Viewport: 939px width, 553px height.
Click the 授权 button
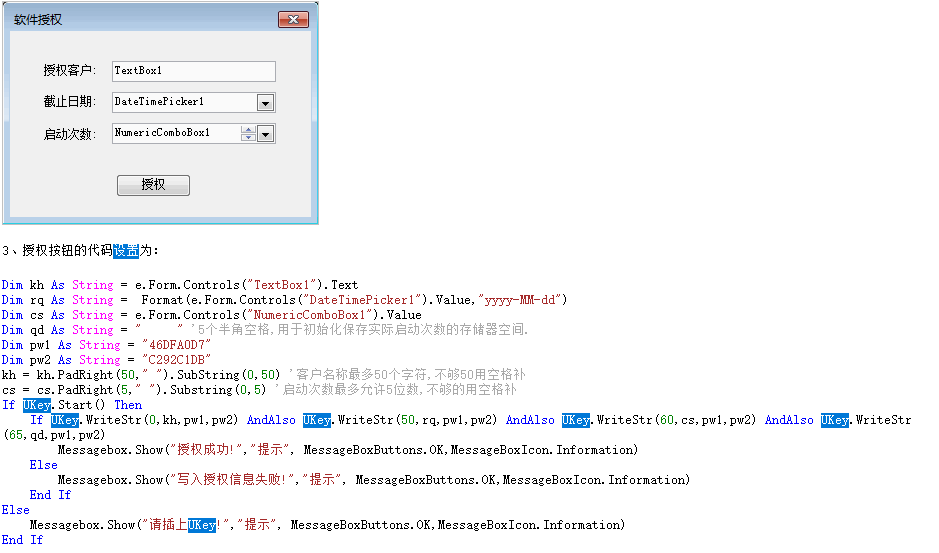point(153,185)
